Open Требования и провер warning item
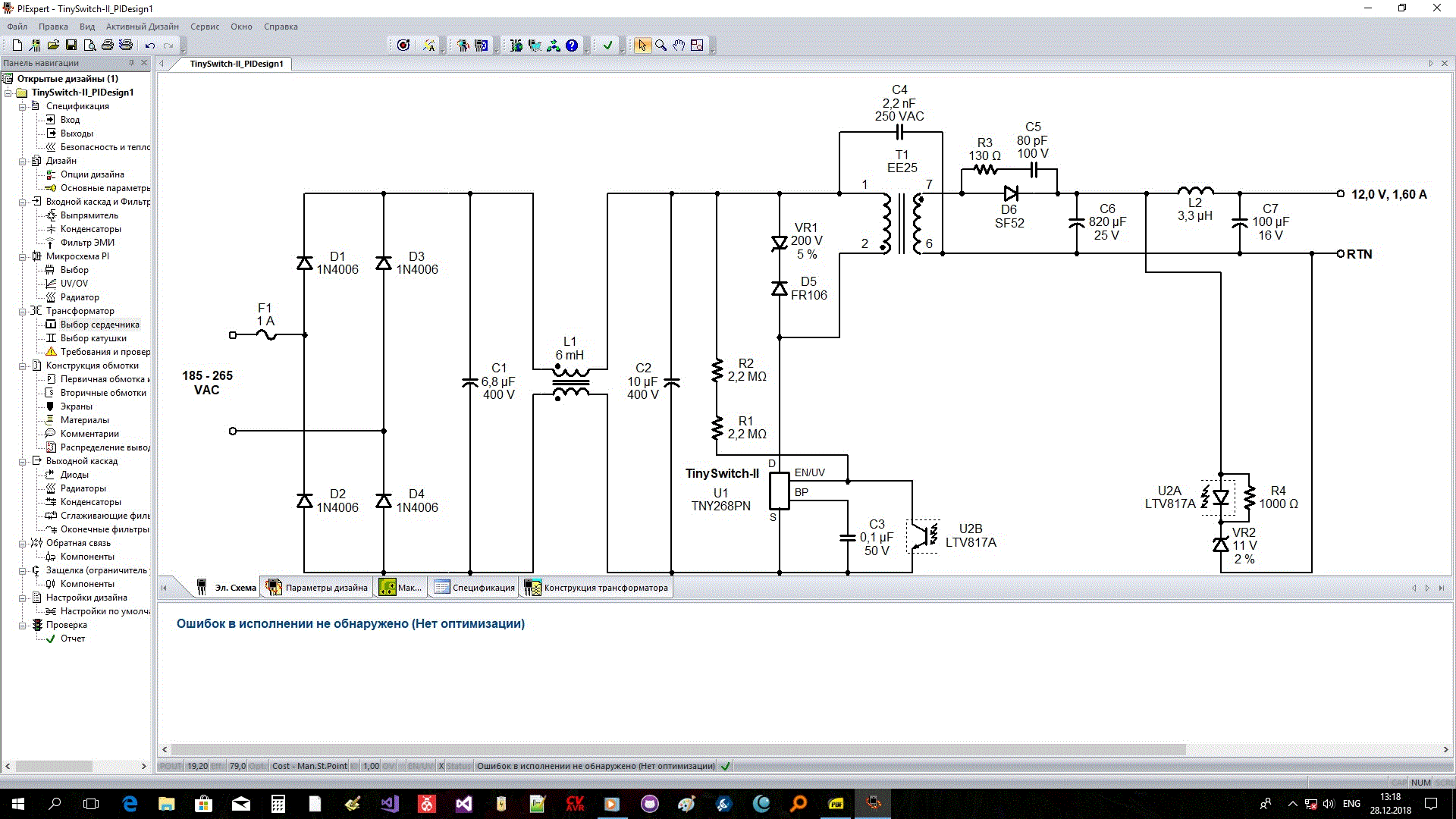Viewport: 1456px width, 819px height. click(105, 352)
